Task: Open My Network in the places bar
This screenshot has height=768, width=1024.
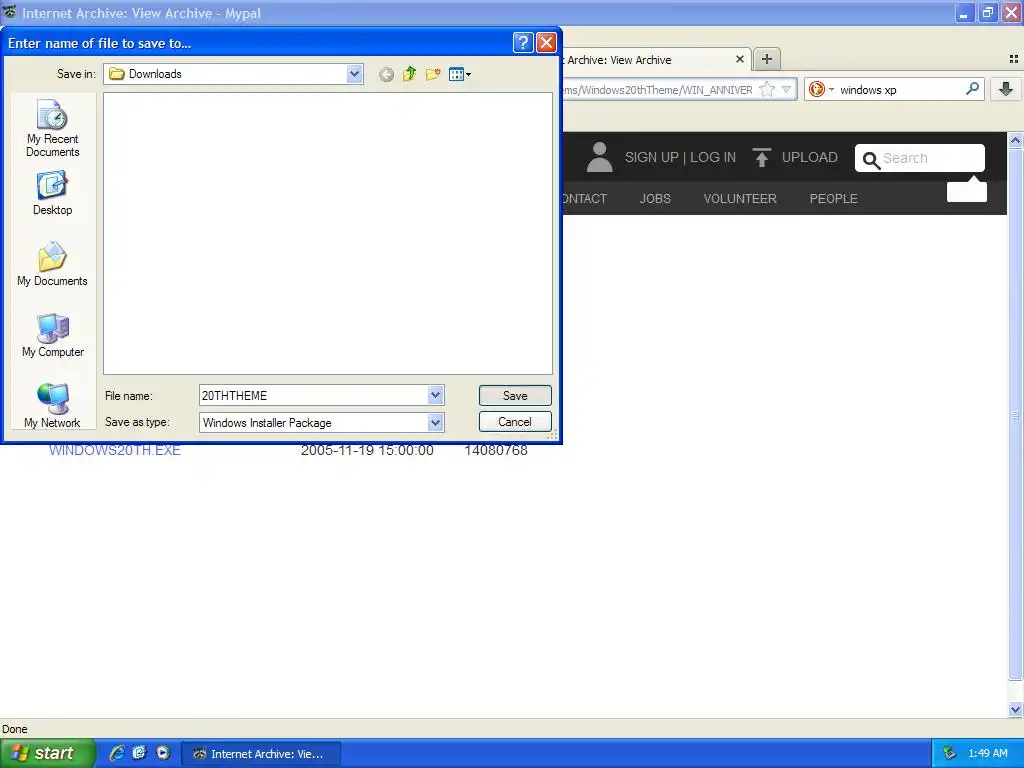Action: pos(52,406)
